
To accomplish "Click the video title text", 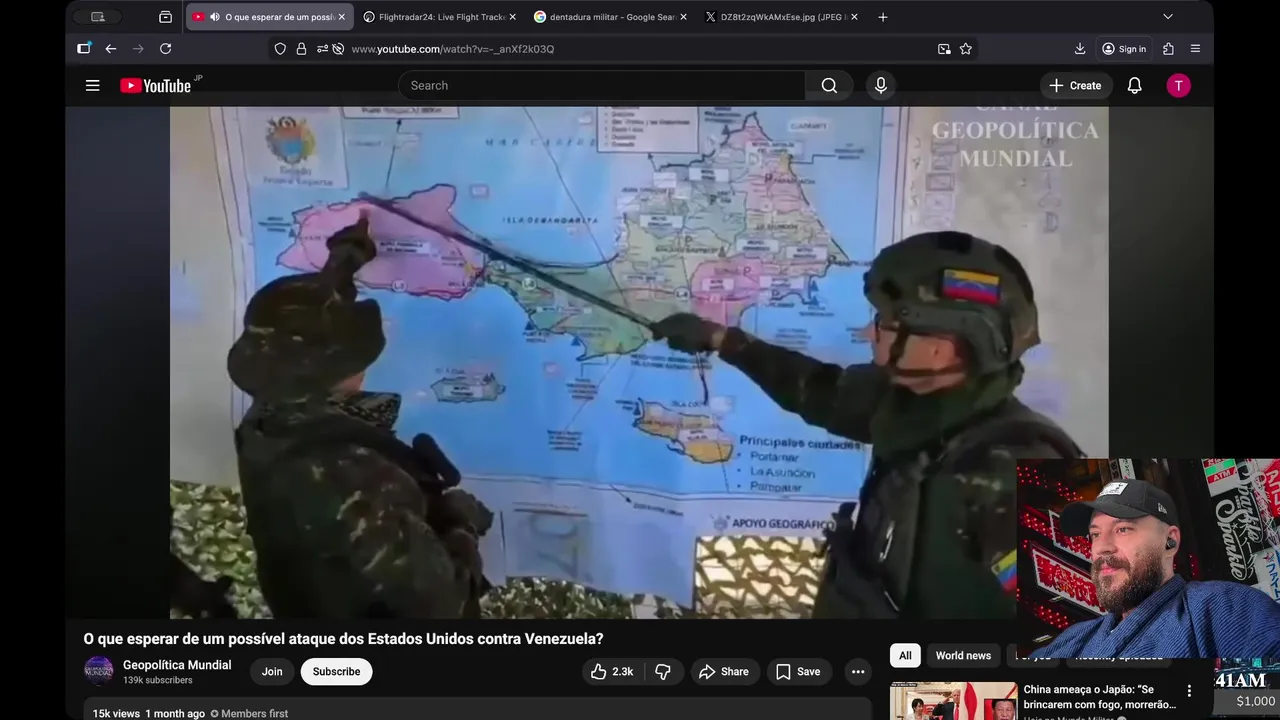I will [343, 639].
